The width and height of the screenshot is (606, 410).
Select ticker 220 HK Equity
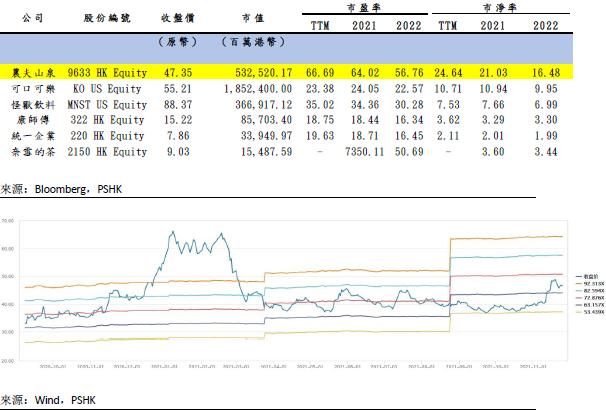tap(107, 136)
